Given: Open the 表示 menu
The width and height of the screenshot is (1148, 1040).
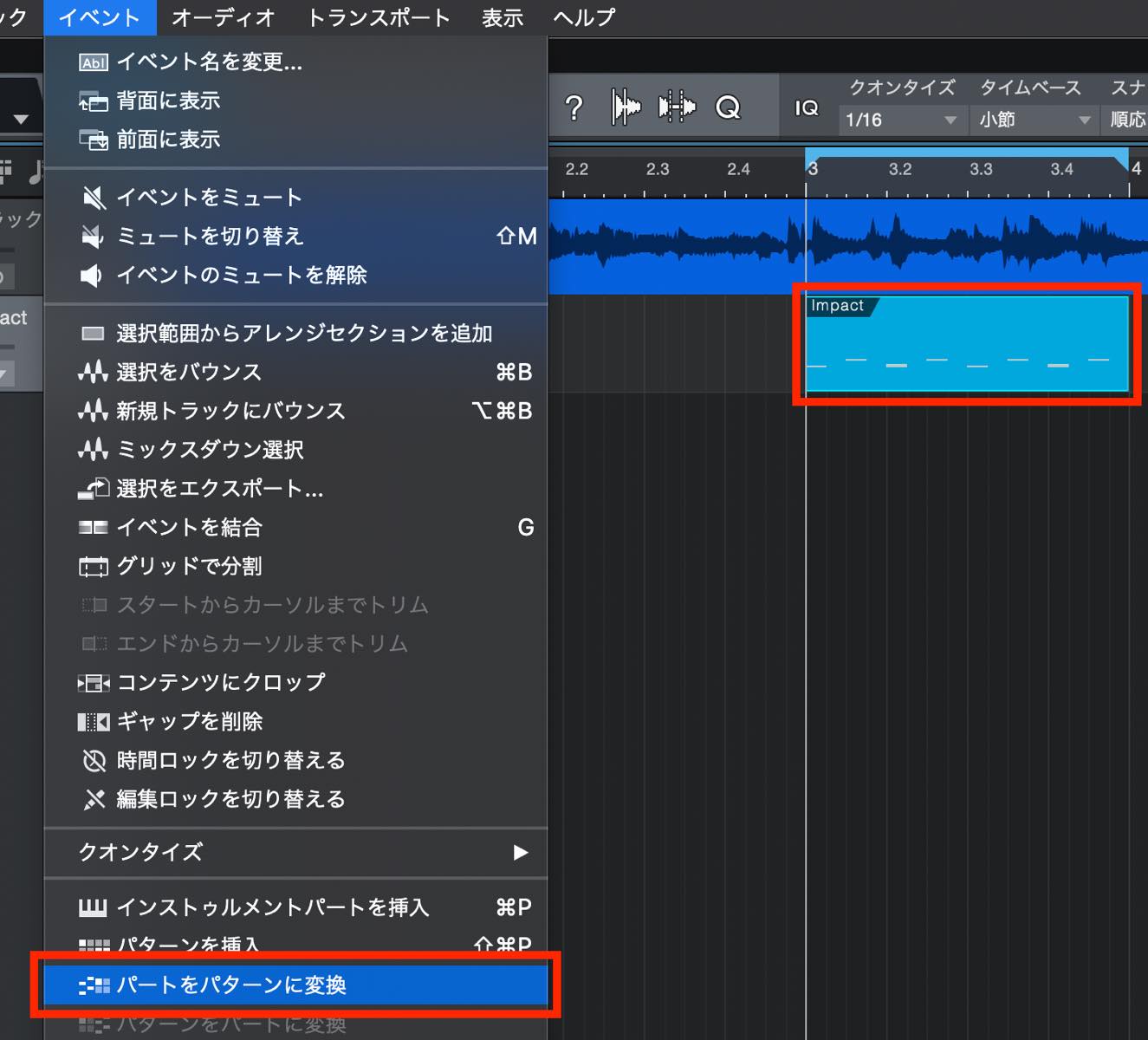Looking at the screenshot, I should pos(503,17).
